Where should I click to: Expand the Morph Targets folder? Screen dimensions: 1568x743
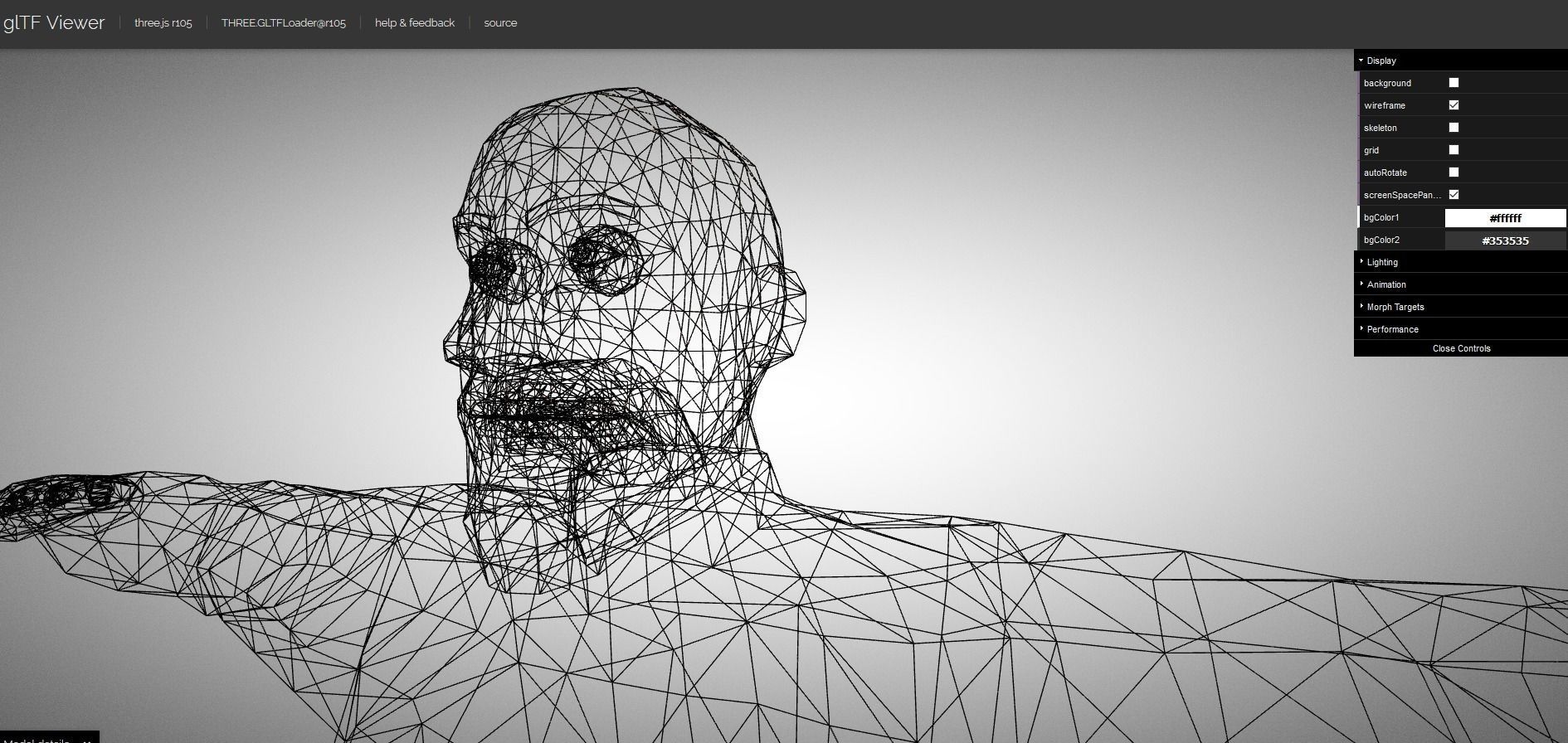pos(1461,307)
